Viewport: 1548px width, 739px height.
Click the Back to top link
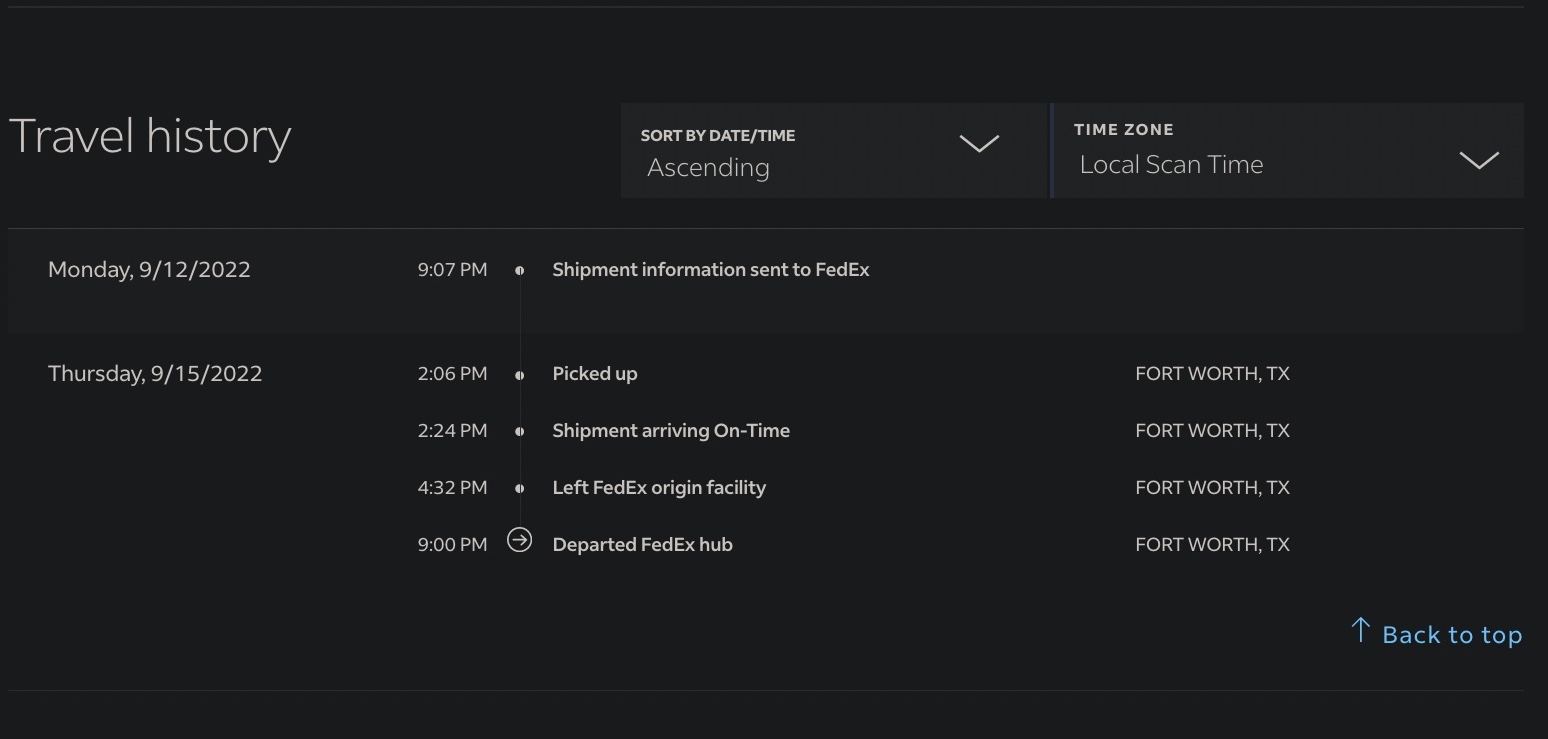[x=1451, y=635]
